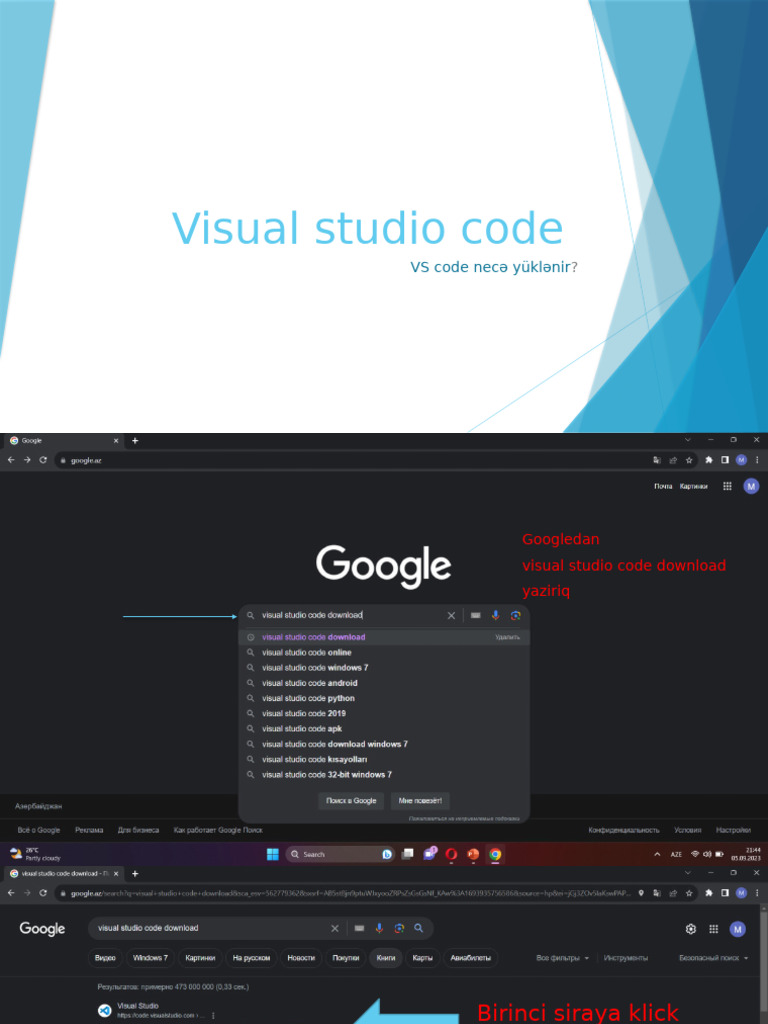The image size is (768, 1024).
Task: Open PowerPoint from the taskbar
Action: [473, 854]
